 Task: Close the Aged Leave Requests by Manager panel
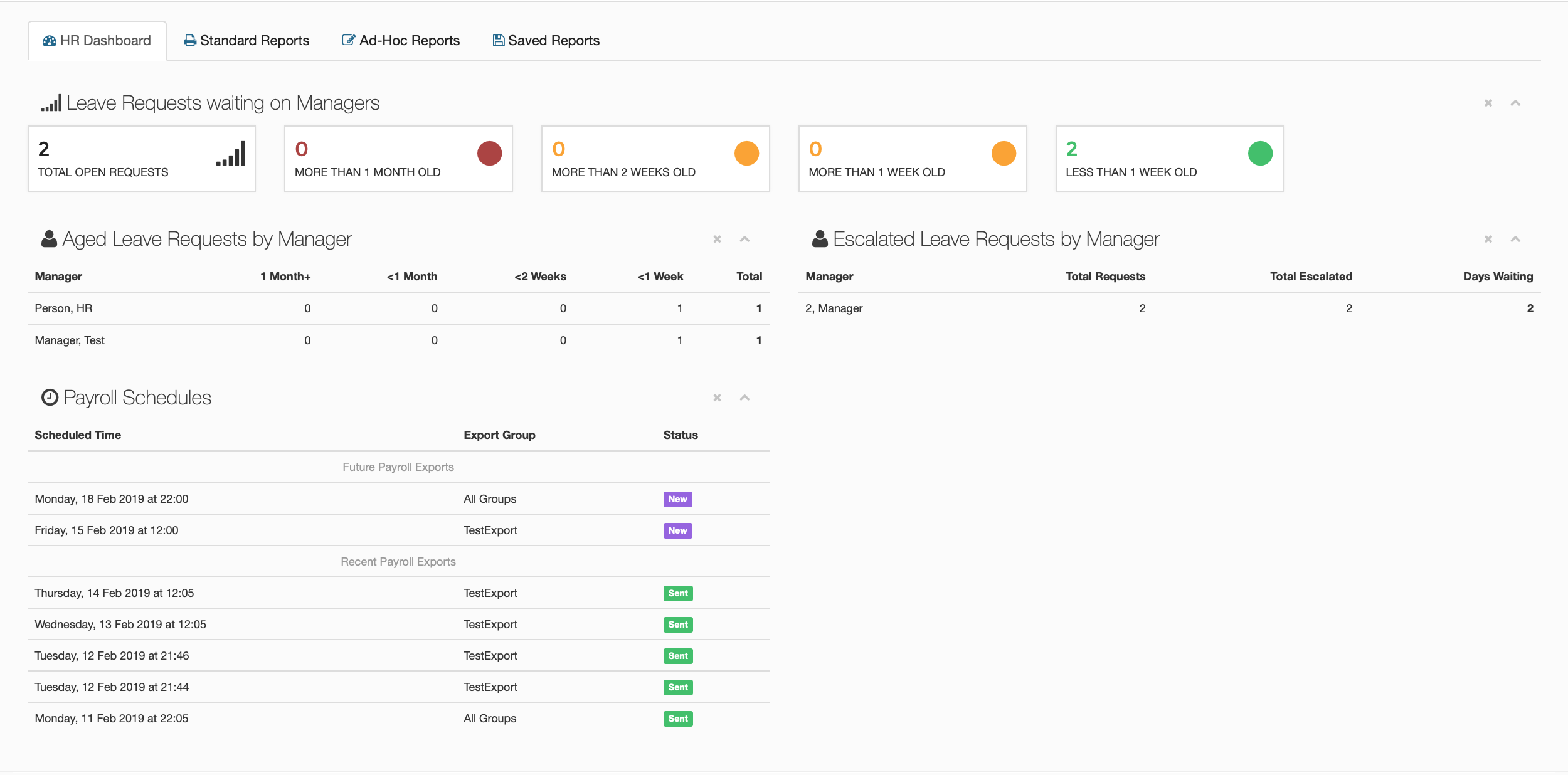tap(717, 239)
